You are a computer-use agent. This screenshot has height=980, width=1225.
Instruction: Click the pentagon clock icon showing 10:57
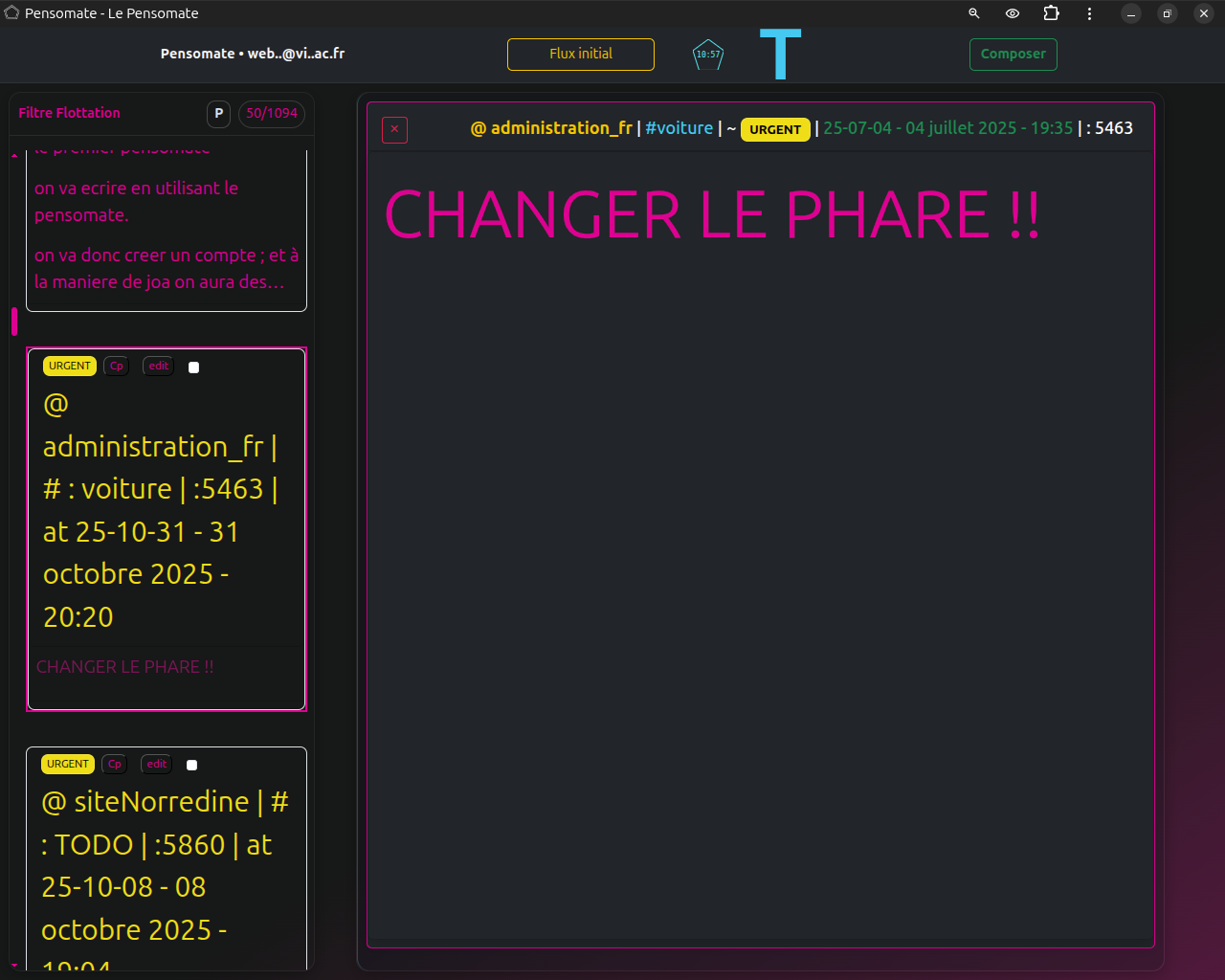coord(707,55)
